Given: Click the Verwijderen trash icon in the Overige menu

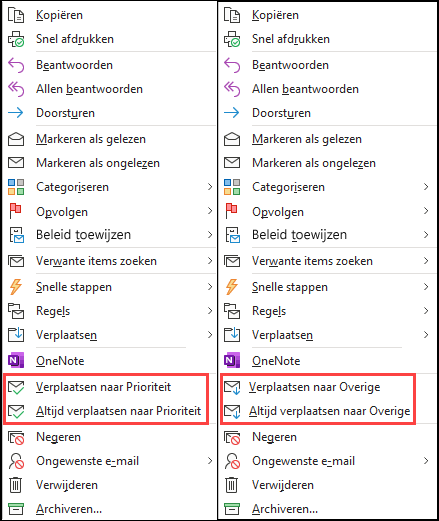Looking at the screenshot, I should pyautogui.click(x=232, y=485).
